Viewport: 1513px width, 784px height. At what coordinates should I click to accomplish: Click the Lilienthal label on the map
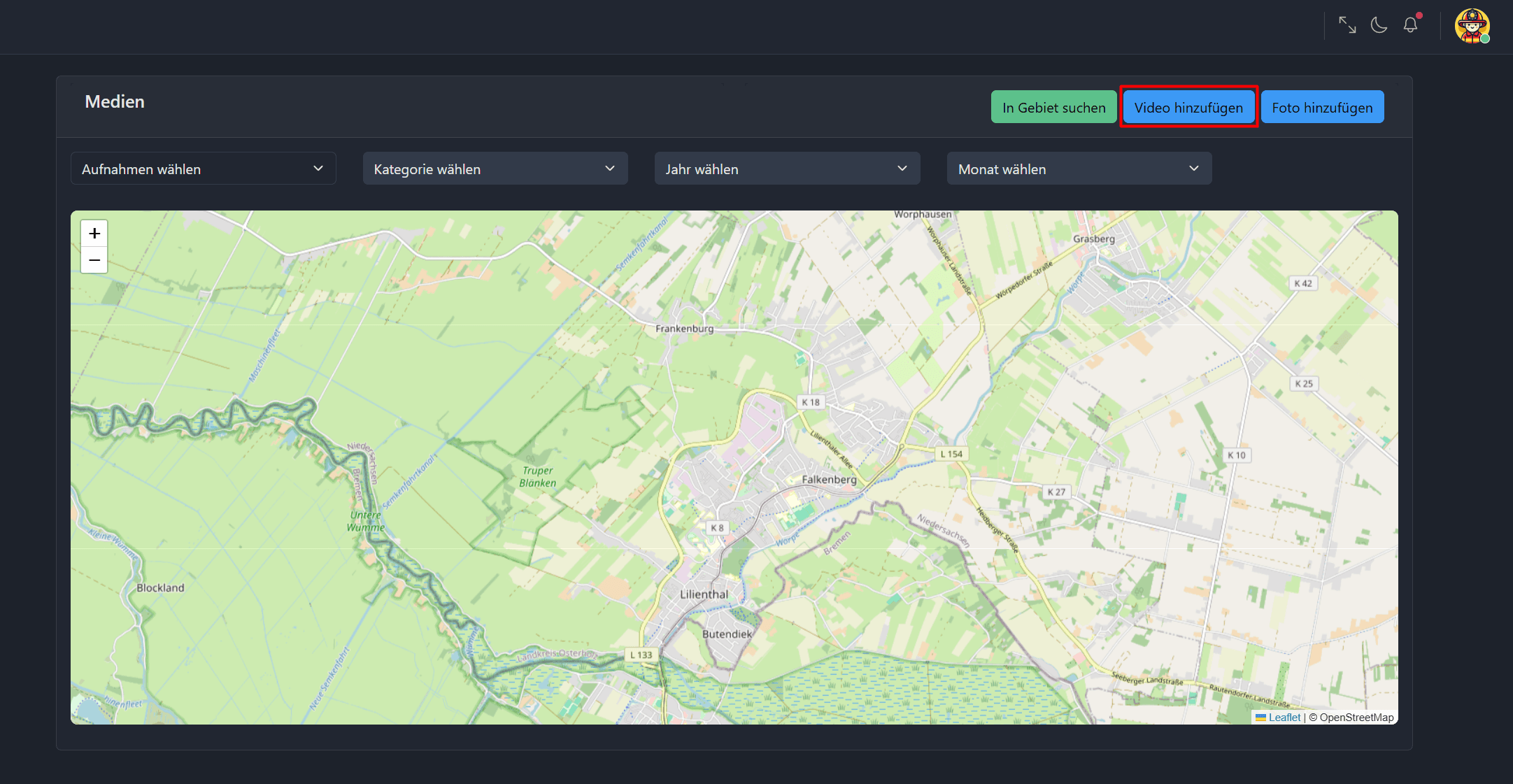point(704,594)
